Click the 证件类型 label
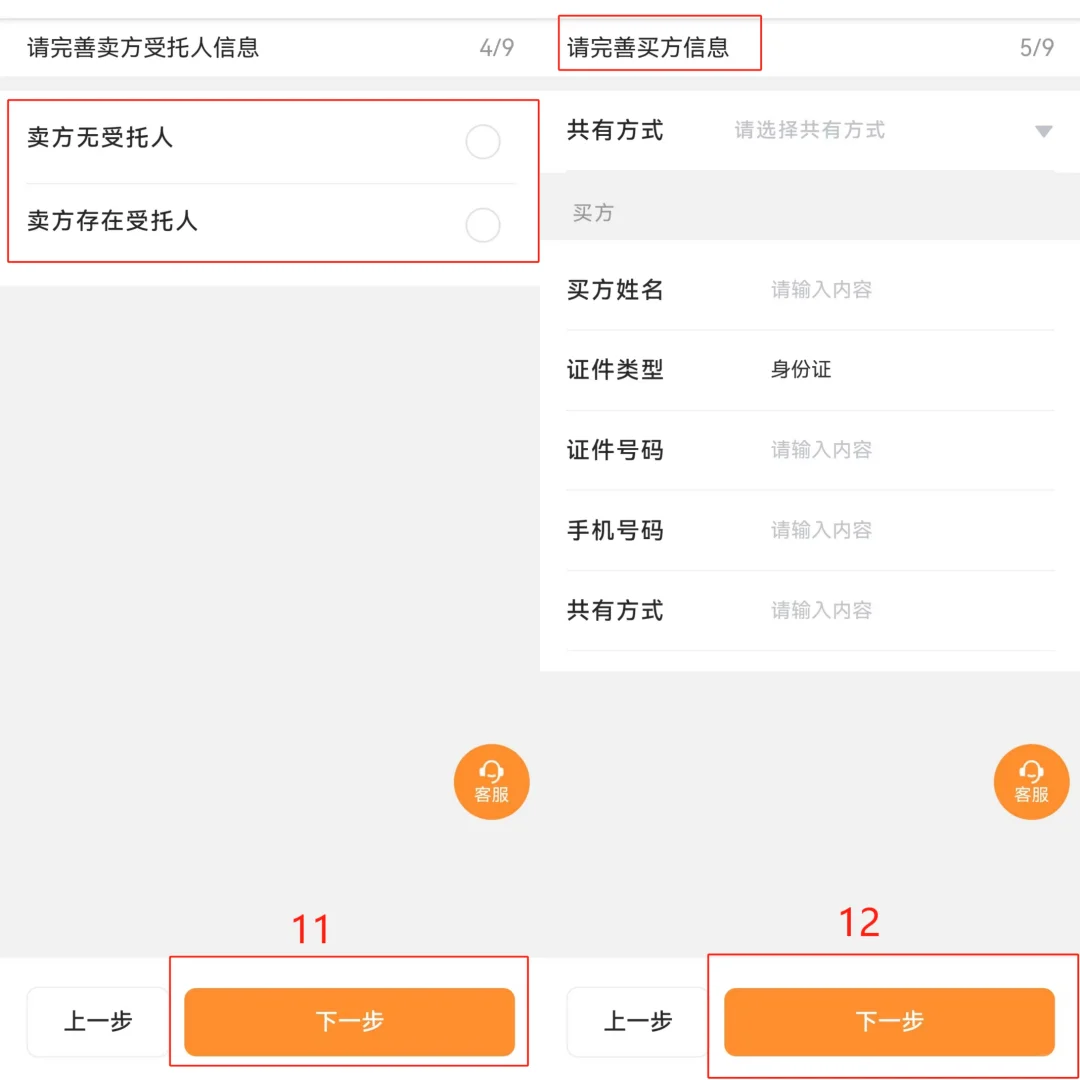 [615, 369]
